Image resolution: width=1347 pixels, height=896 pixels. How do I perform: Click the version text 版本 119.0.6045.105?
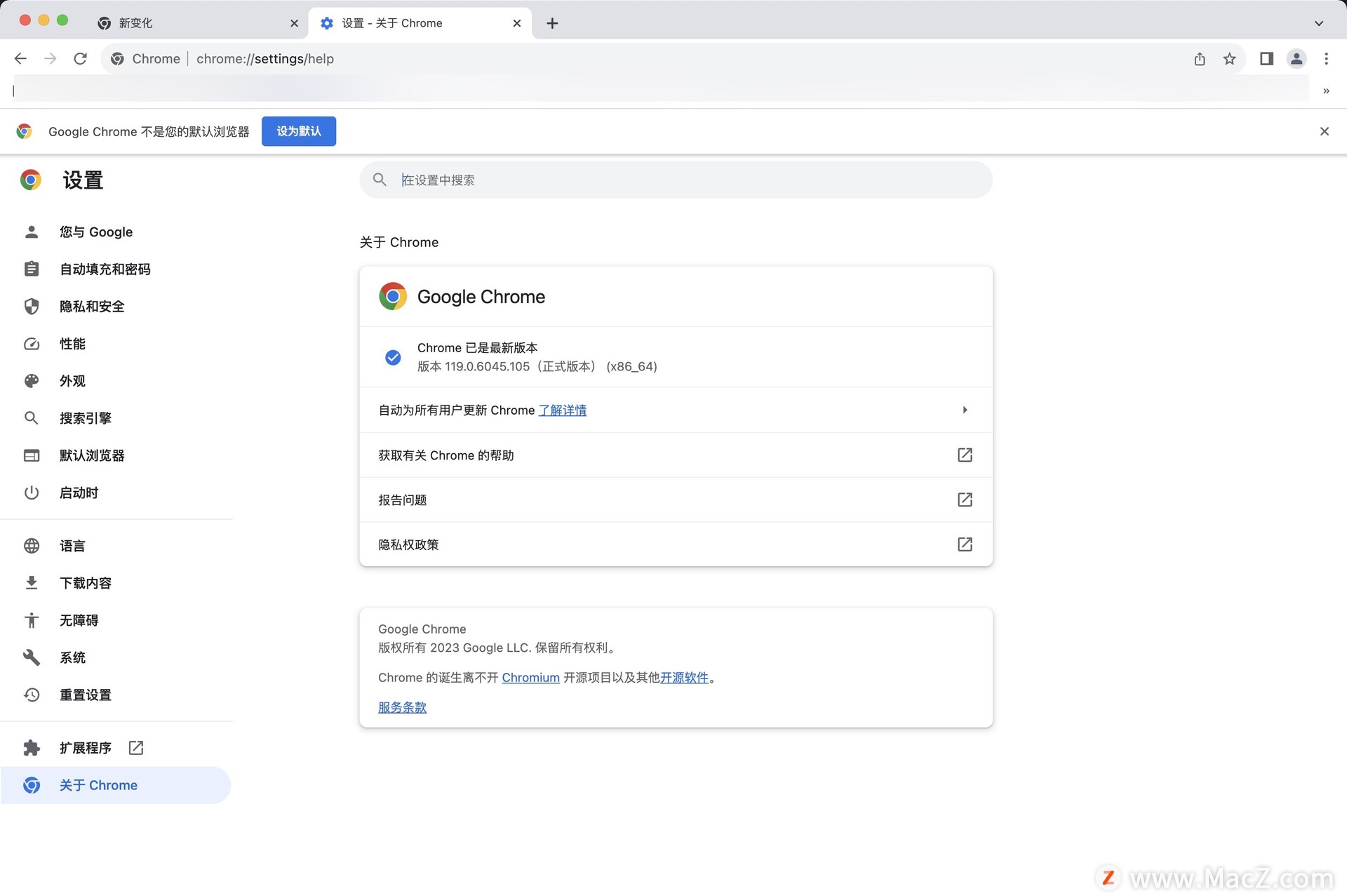(x=474, y=367)
